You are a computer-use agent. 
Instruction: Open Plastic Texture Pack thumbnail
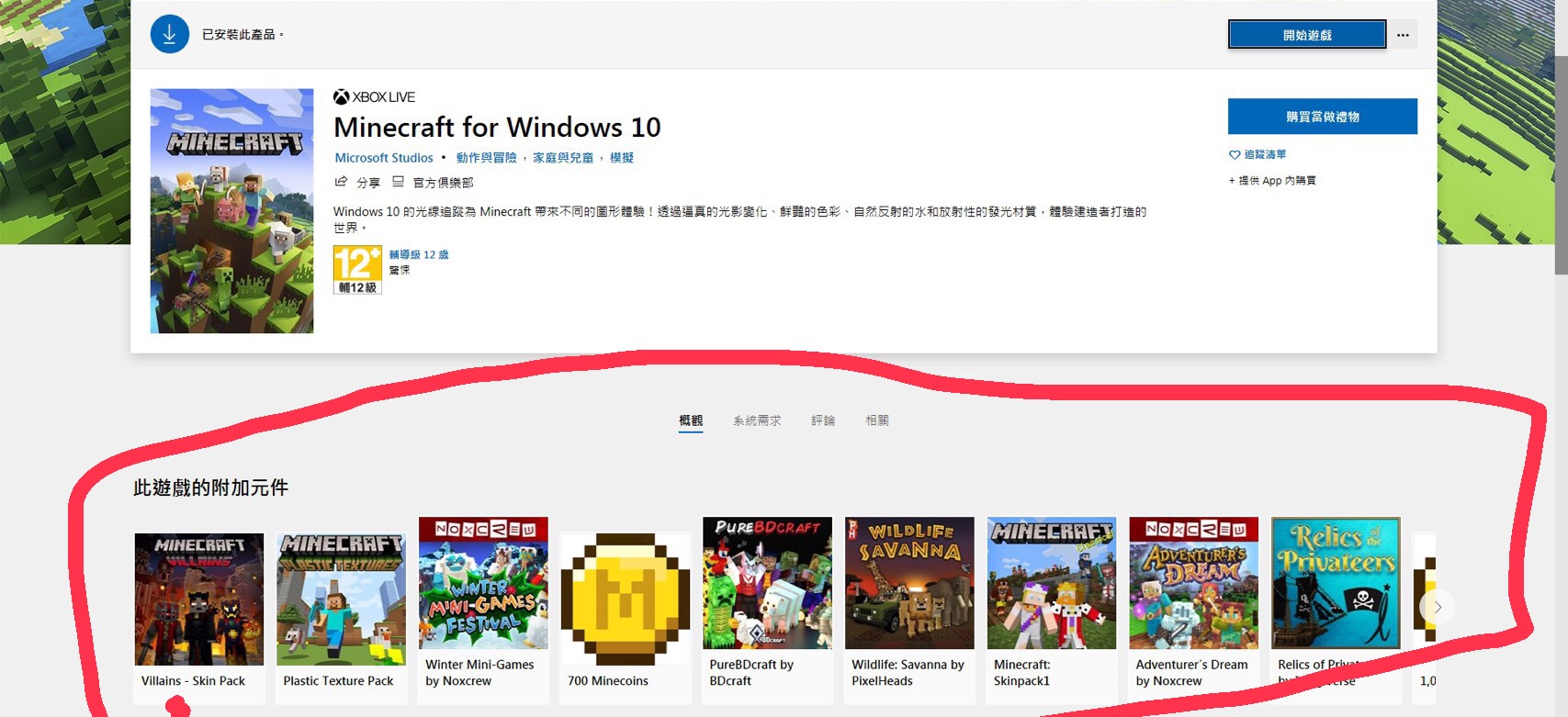341,599
